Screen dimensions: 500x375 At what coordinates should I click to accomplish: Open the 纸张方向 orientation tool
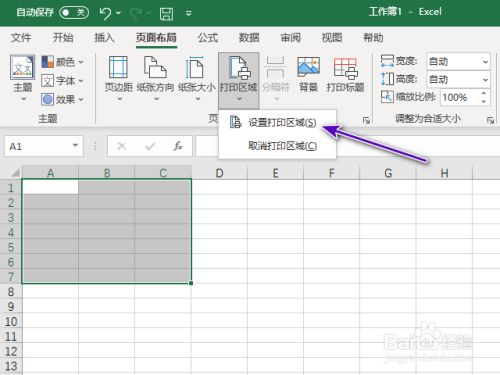click(x=155, y=79)
